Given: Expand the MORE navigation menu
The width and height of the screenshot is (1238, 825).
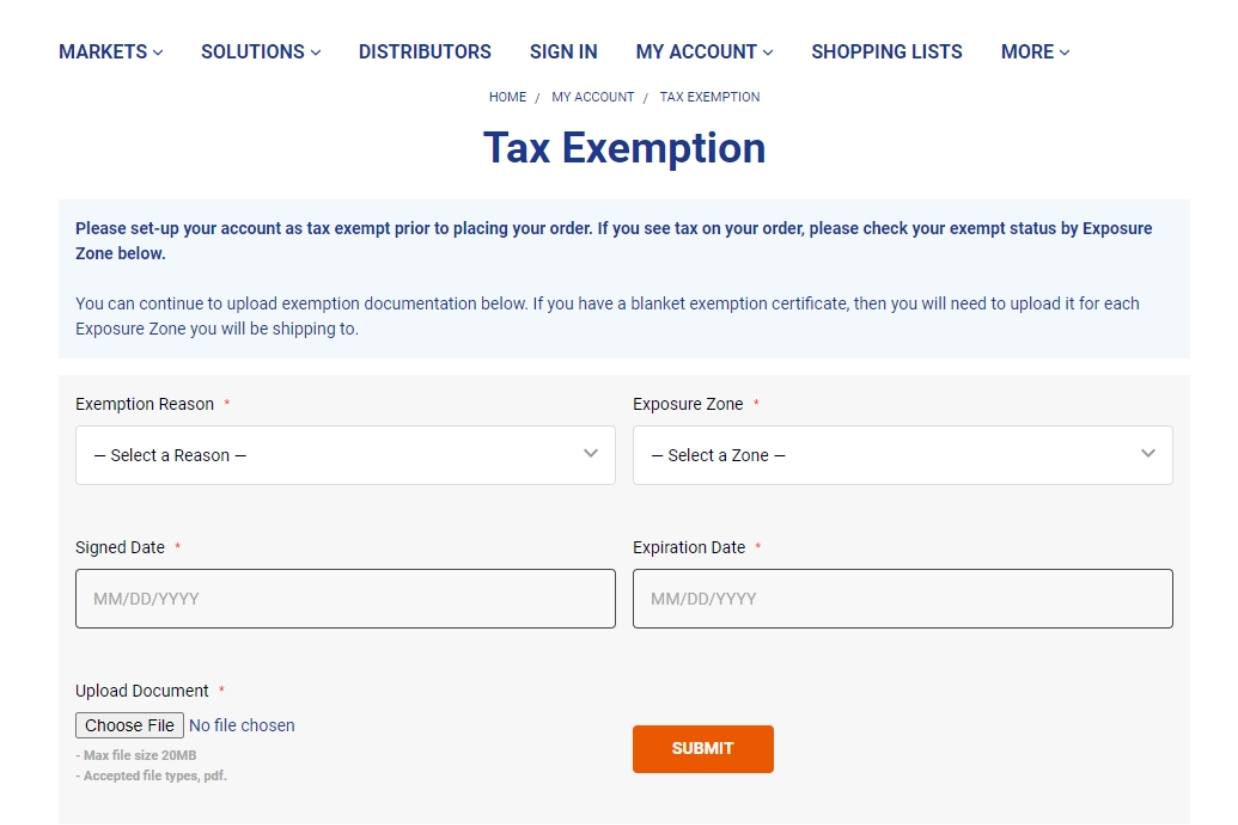Looking at the screenshot, I should click(1027, 51).
